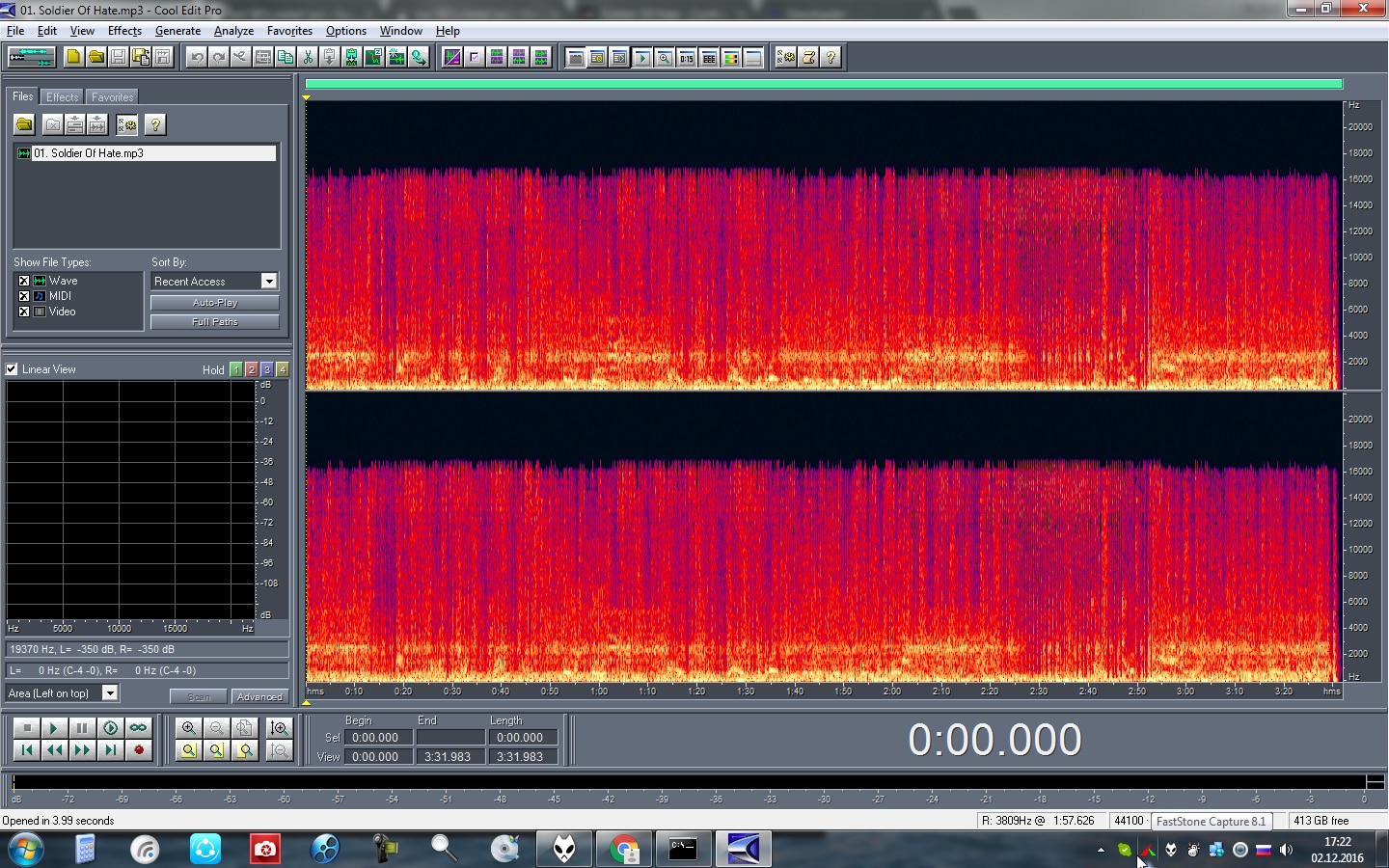Open the Analyze menu
The image size is (1389, 868).
(233, 31)
